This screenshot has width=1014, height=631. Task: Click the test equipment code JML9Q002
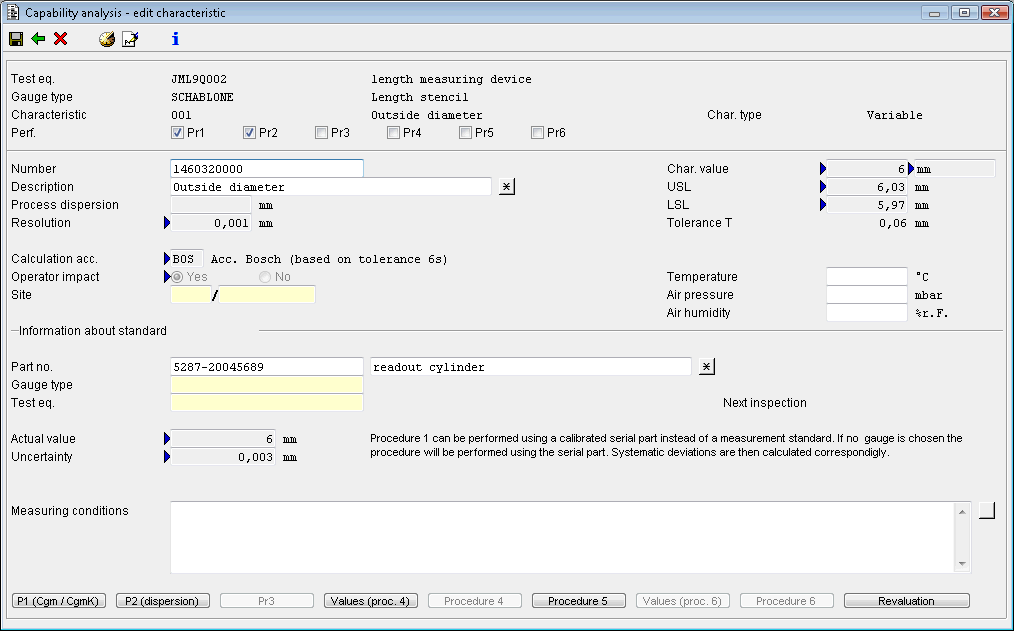[199, 79]
